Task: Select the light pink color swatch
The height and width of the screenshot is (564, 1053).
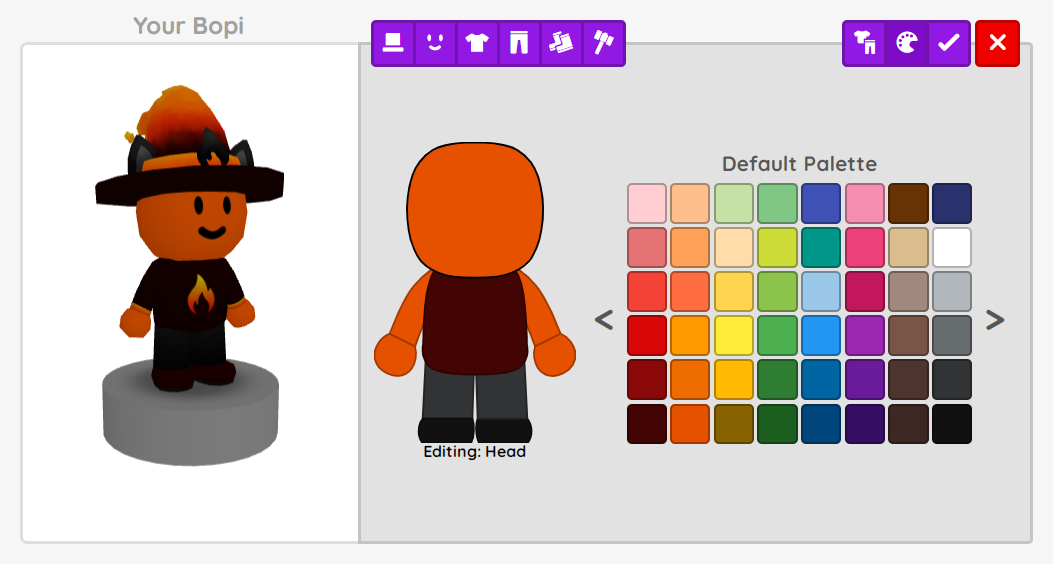Action: (646, 204)
